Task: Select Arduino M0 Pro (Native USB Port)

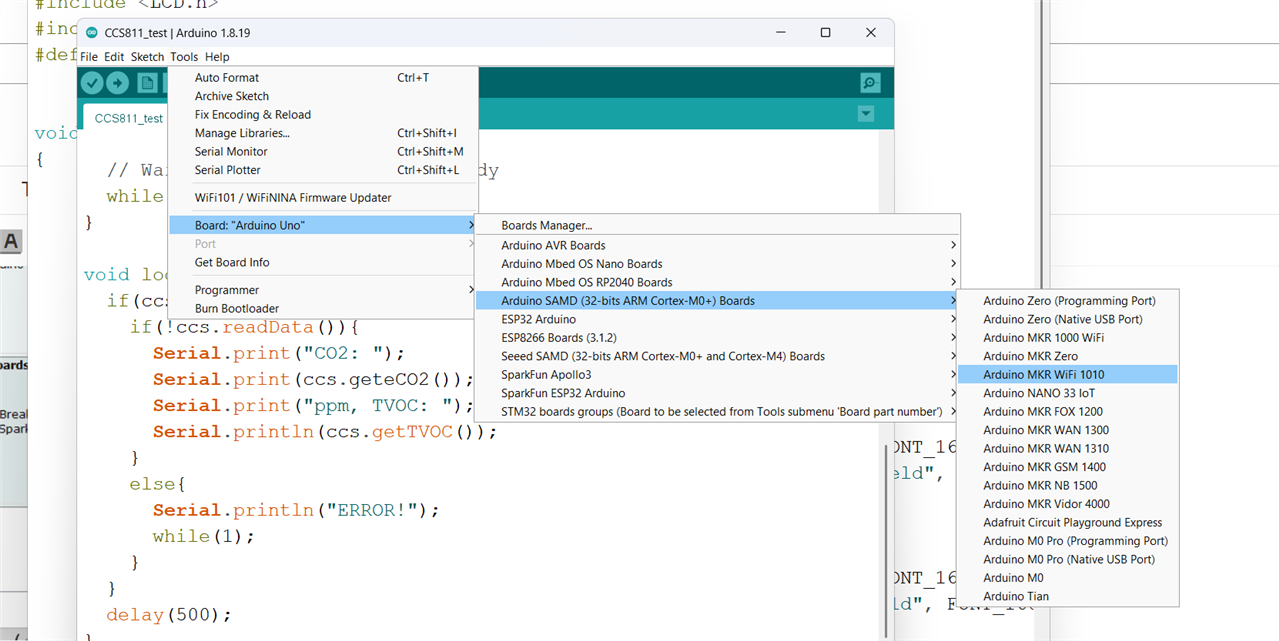Action: click(x=1068, y=560)
